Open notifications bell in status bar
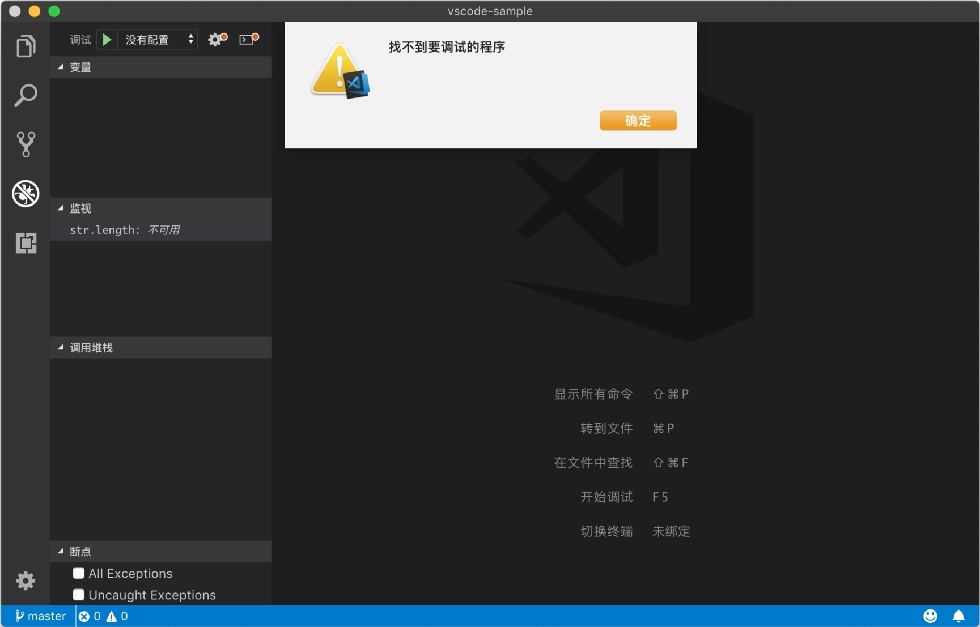The image size is (980, 627). tap(958, 616)
